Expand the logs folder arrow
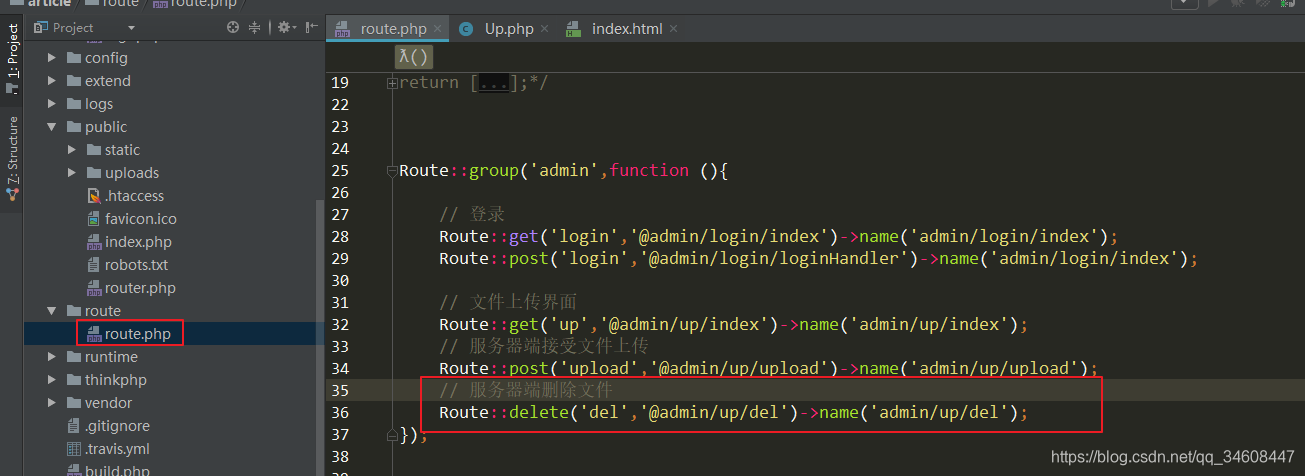 coord(53,104)
